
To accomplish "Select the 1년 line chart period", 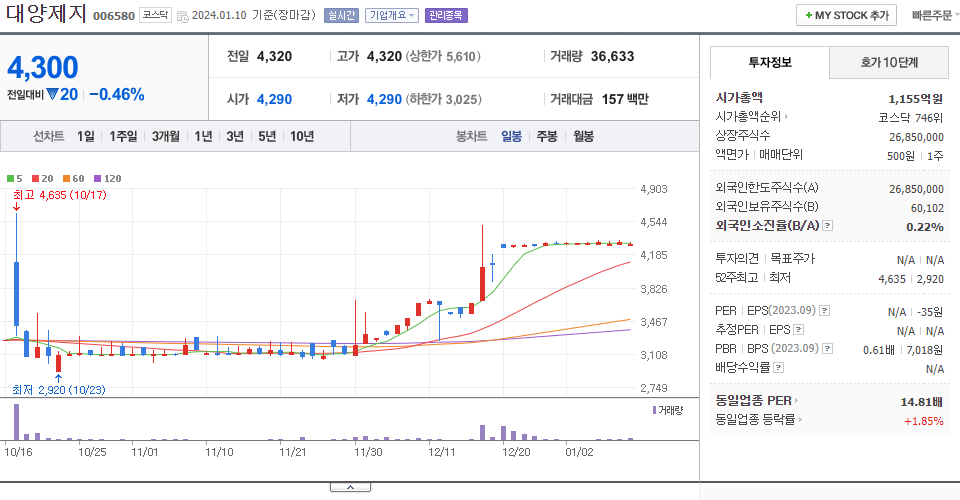I will [203, 136].
